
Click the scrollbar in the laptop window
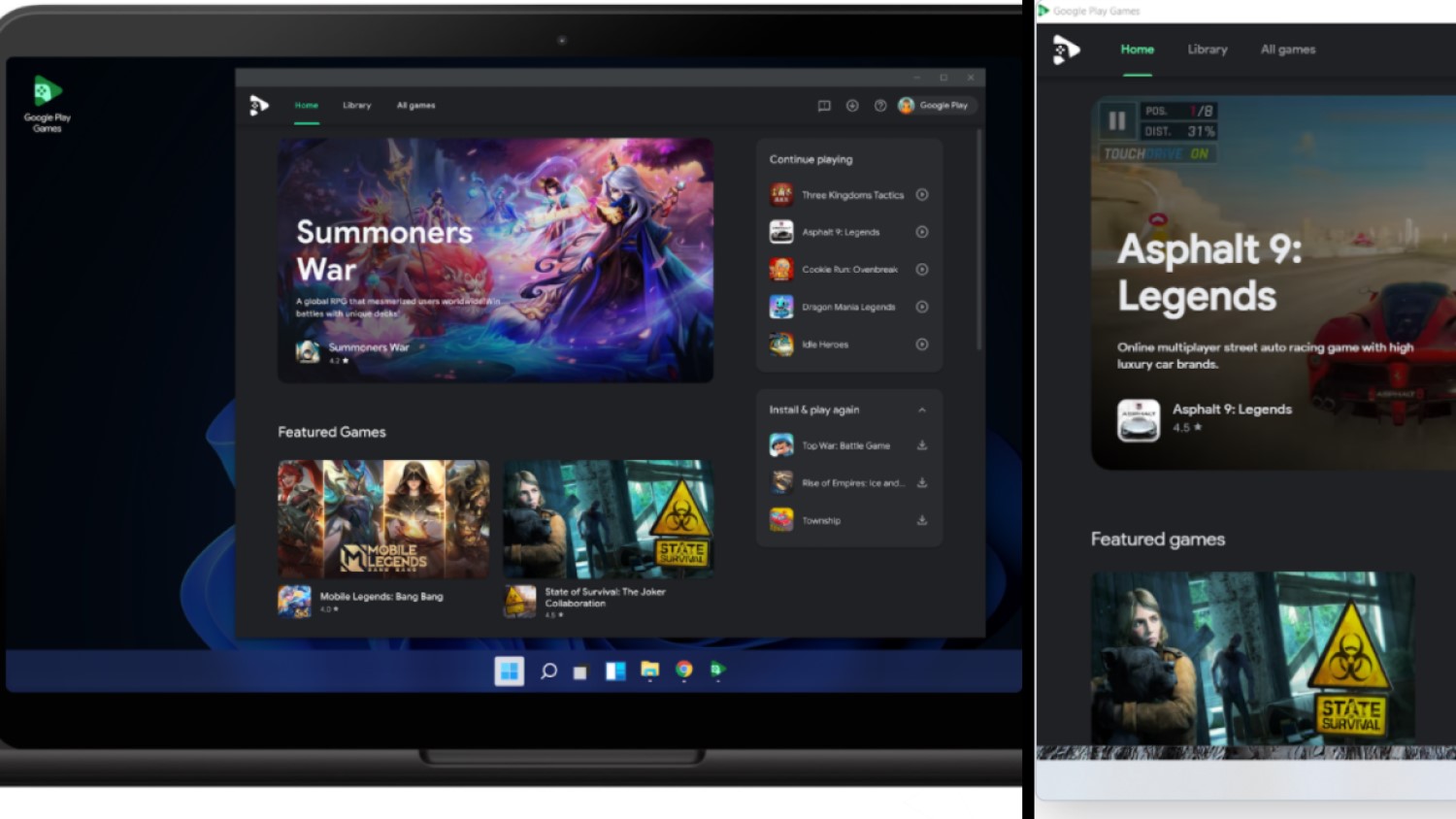(978, 239)
